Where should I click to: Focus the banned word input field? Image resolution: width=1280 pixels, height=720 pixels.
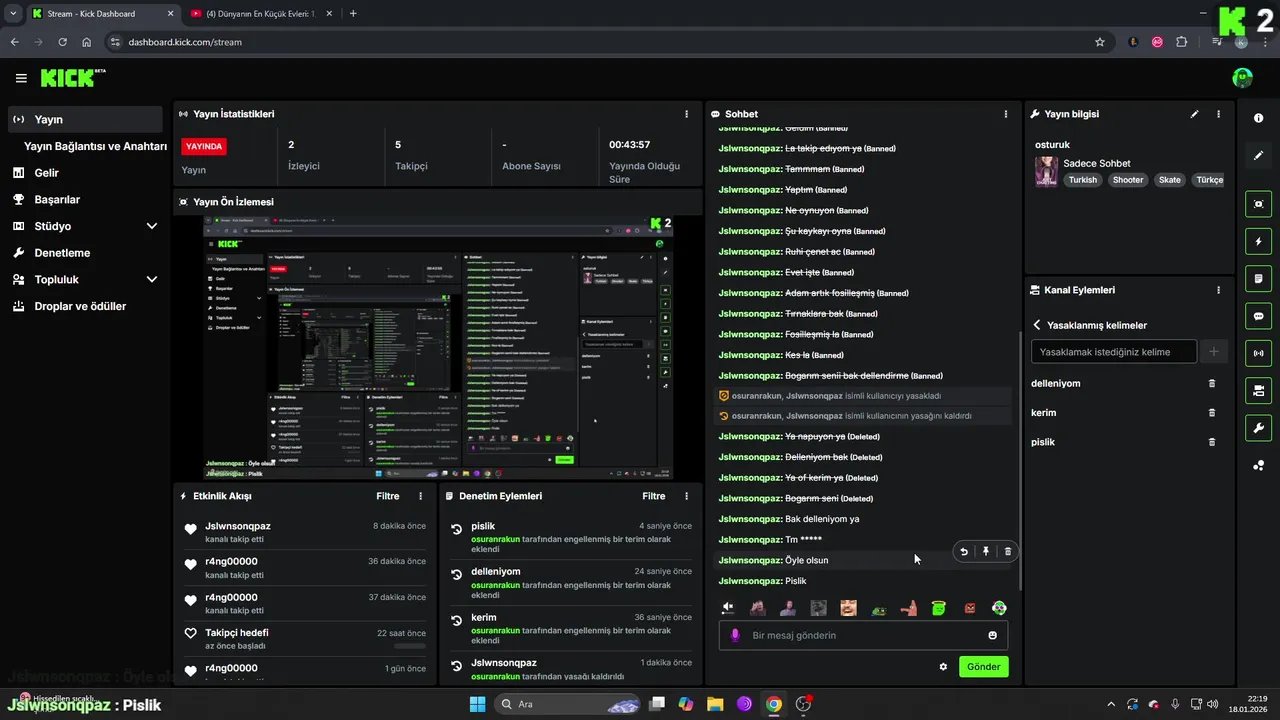[x=1114, y=352]
